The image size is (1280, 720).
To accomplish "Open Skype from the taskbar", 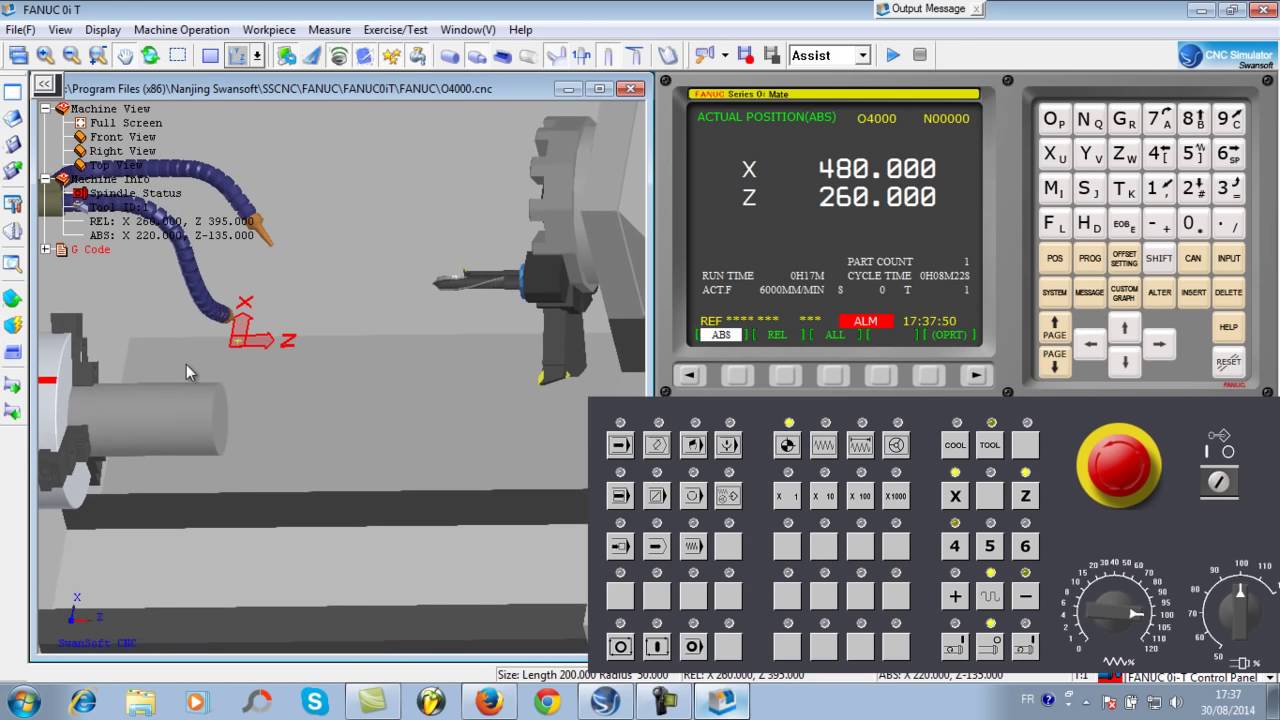I will pyautogui.click(x=315, y=702).
